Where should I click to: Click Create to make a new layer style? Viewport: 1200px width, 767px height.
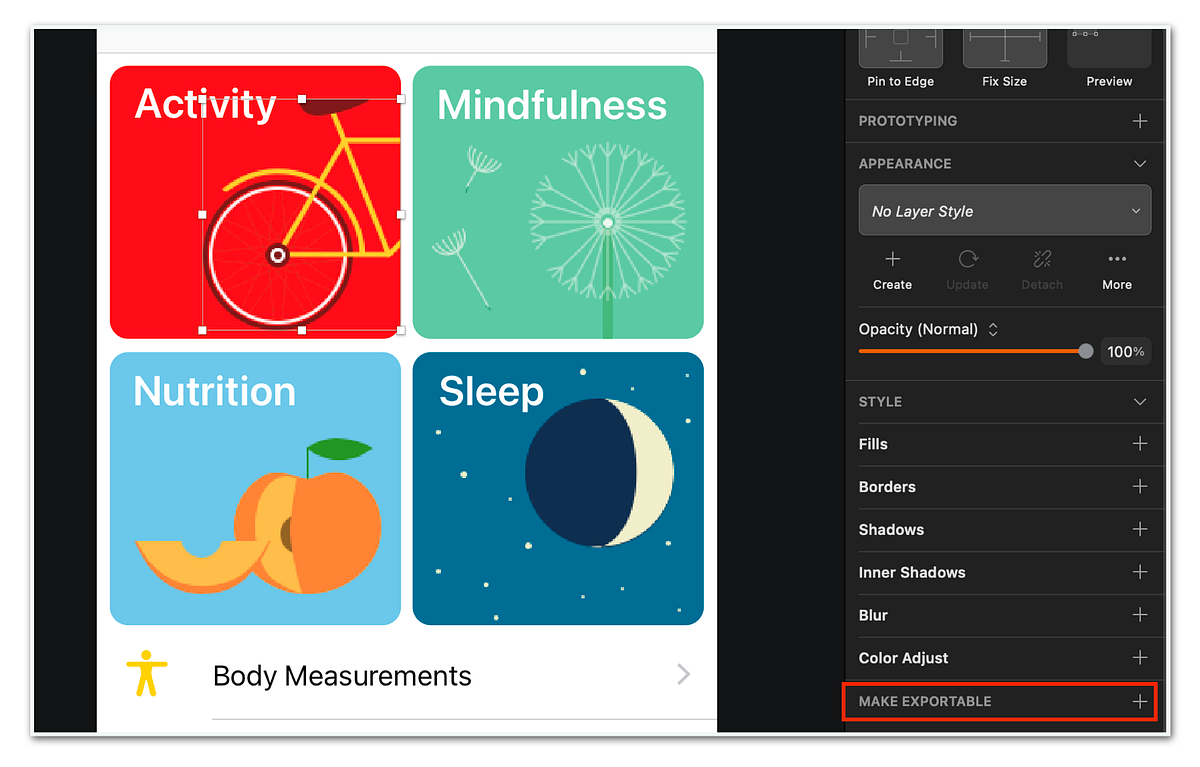pyautogui.click(x=891, y=270)
